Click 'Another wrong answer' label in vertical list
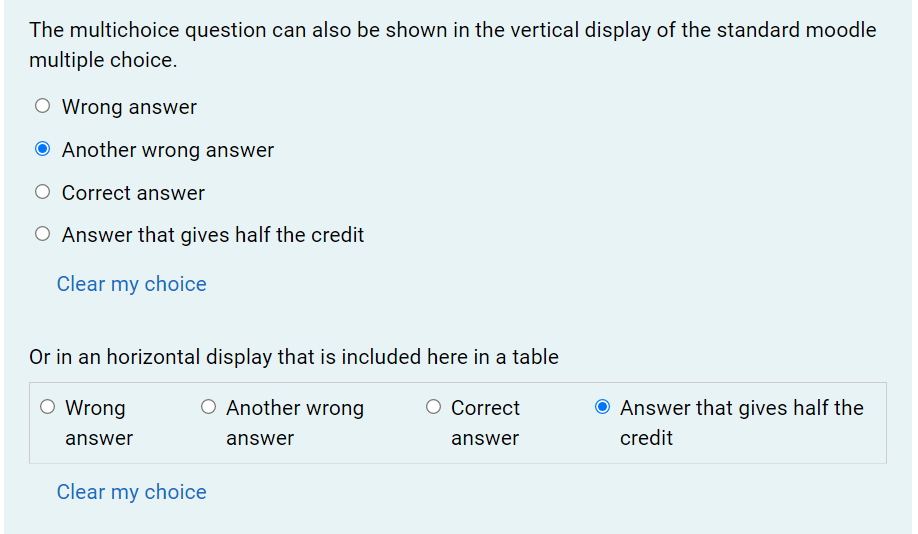Screen dimensions: 918x534 point(167,150)
